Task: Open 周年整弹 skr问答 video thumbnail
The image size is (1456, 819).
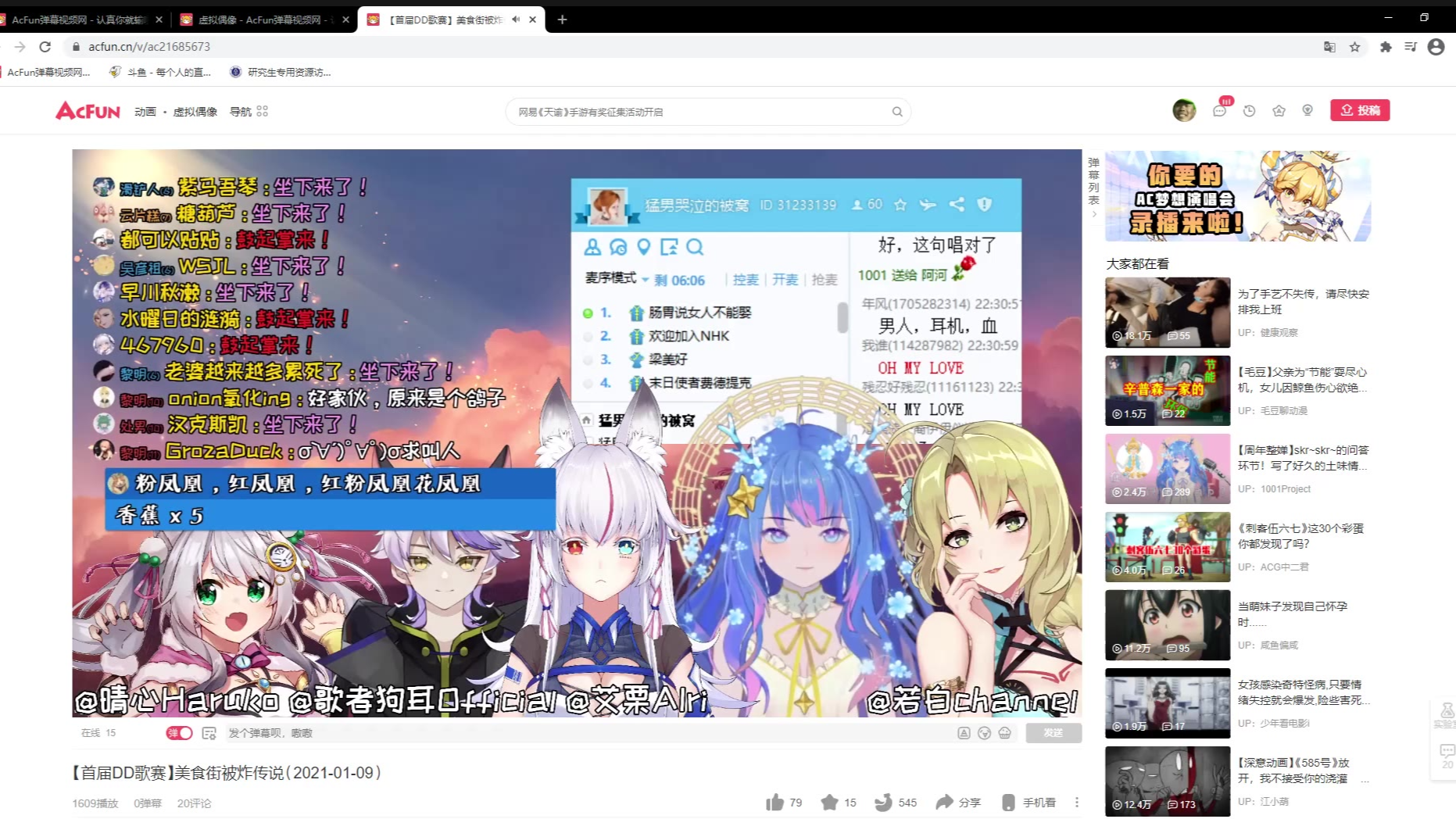Action: click(x=1168, y=469)
